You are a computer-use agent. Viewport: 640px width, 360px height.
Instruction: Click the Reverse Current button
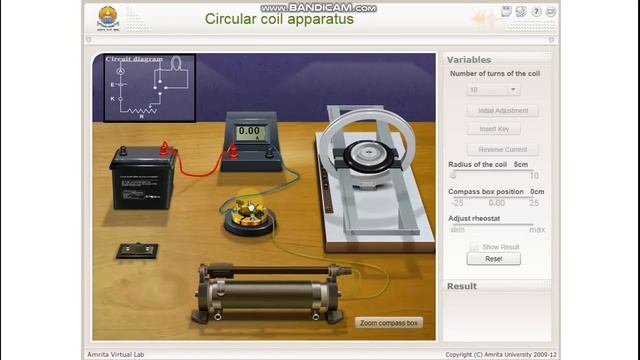(502, 149)
